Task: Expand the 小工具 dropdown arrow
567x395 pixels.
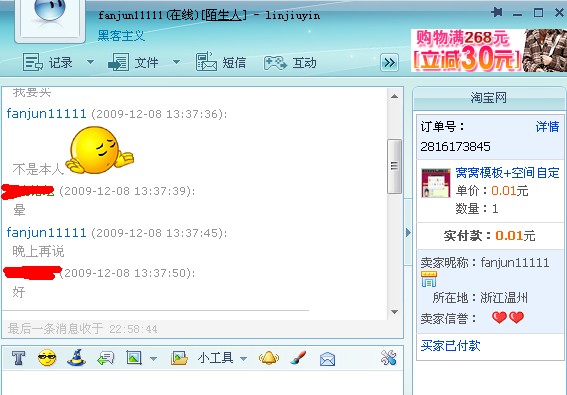Action: tap(243, 358)
